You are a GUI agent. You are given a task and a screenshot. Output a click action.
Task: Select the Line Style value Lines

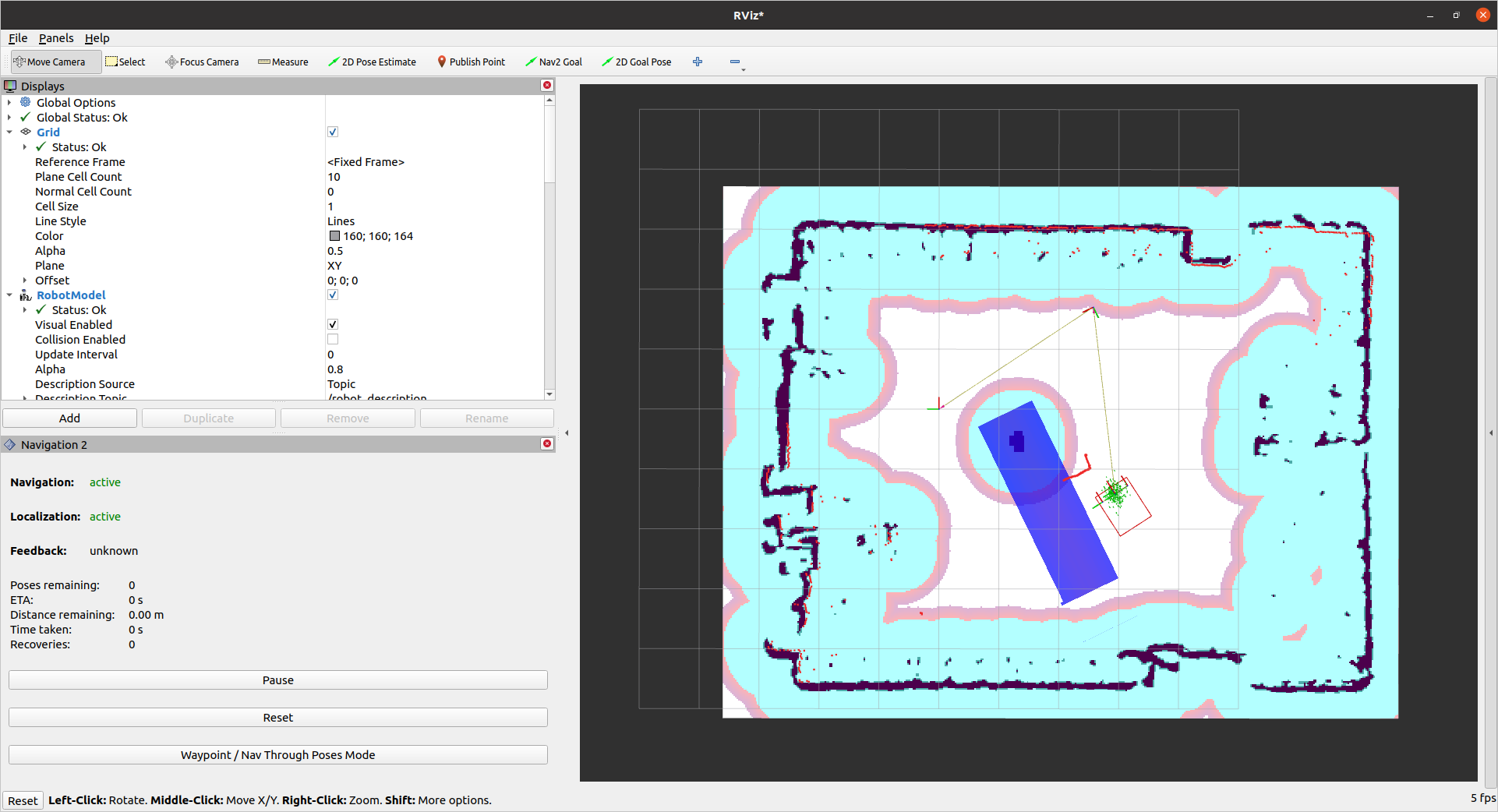click(x=341, y=221)
